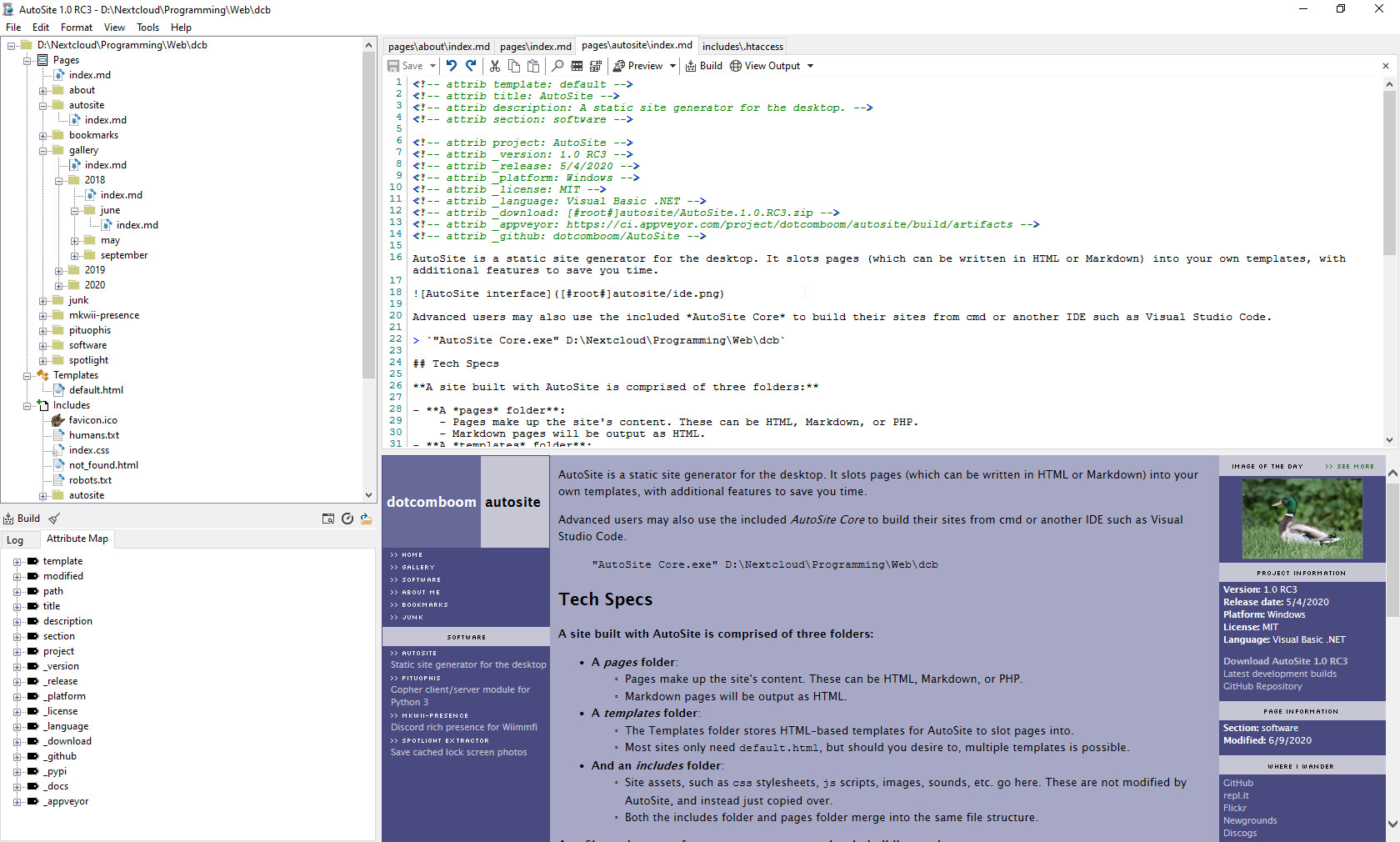The width and height of the screenshot is (1400, 842).
Task: Open the Edit menu
Action: point(41,28)
